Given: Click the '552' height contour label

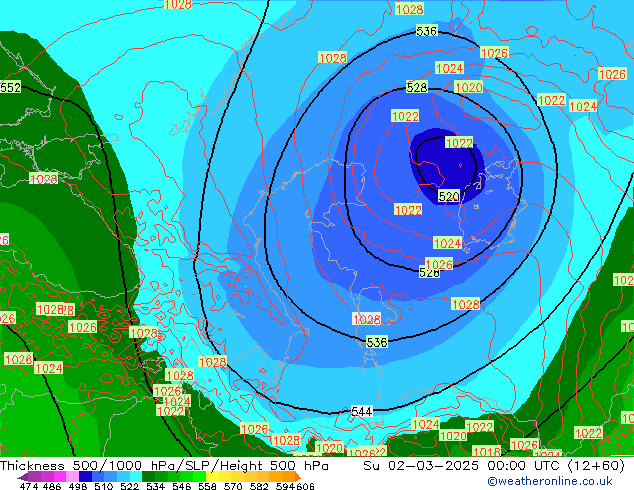Looking at the screenshot, I should coord(10,87).
